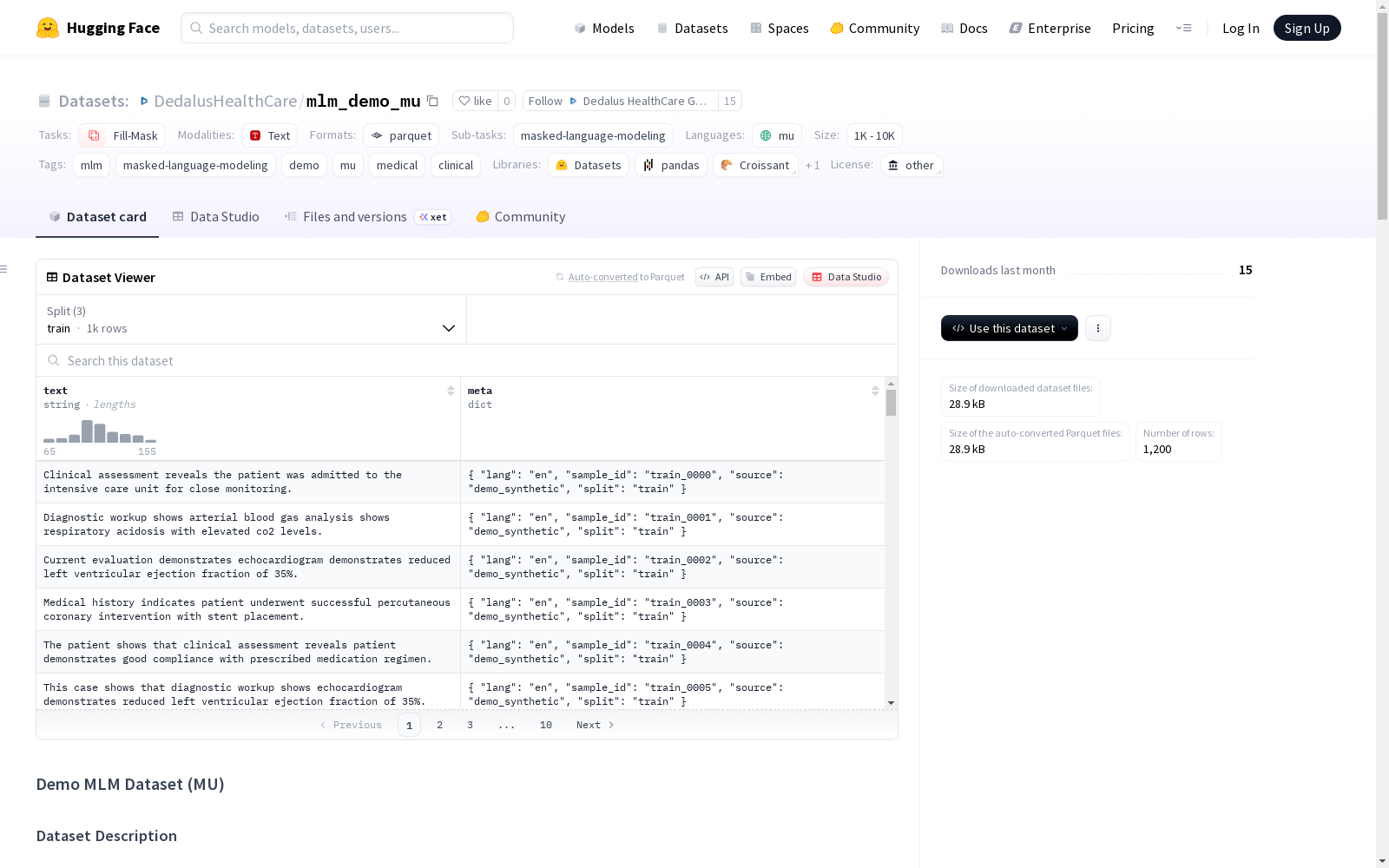Click the Croissant library tag

click(755, 165)
